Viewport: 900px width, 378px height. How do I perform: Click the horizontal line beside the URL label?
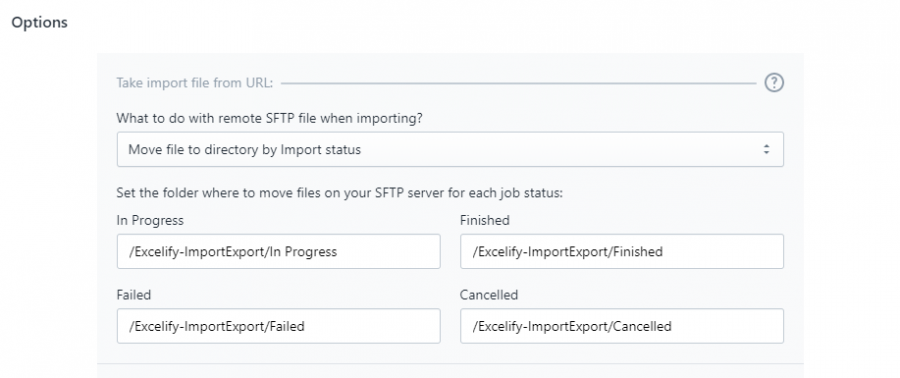(x=518, y=83)
